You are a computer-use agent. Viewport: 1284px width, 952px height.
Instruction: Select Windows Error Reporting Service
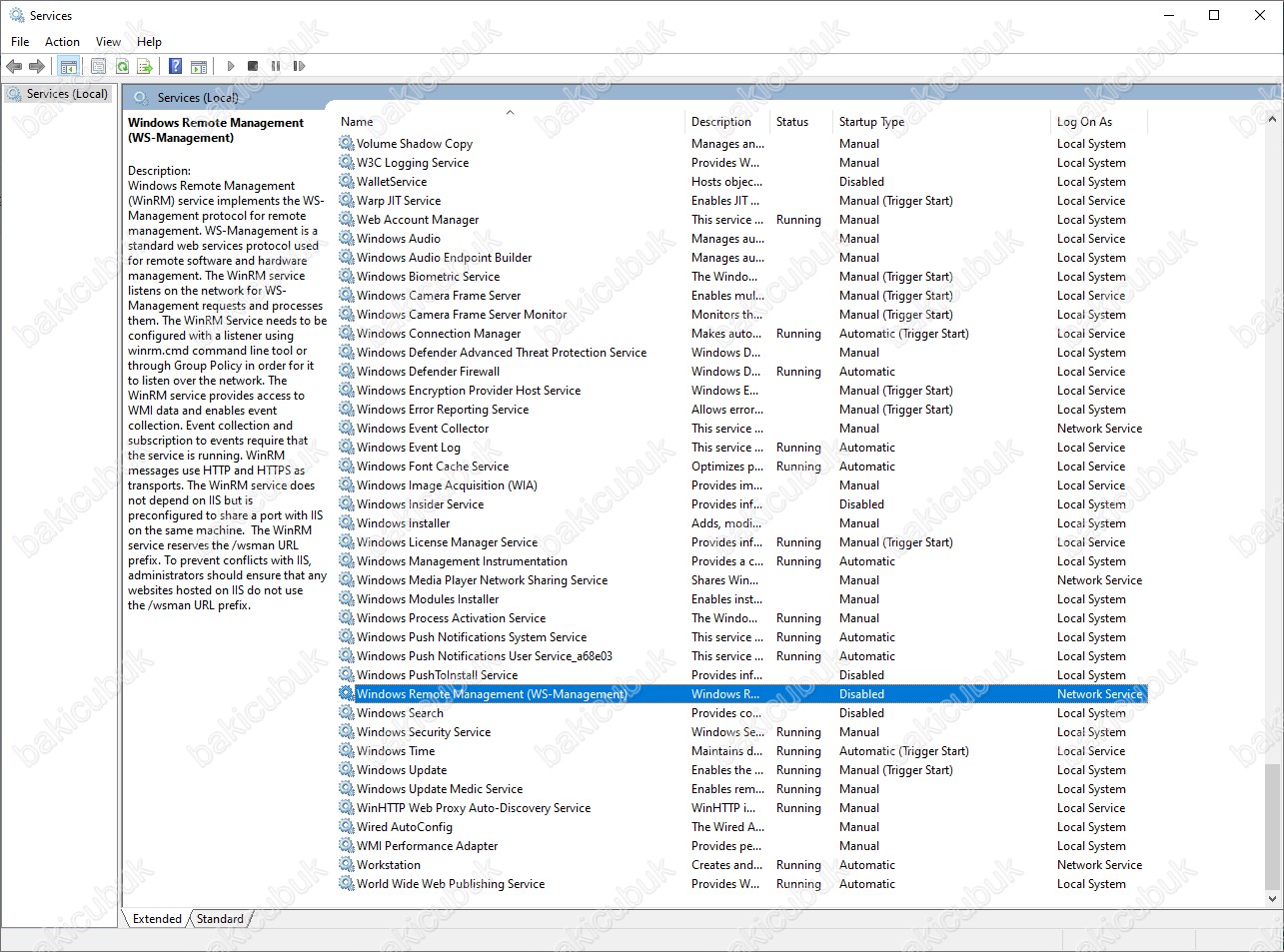point(742,409)
